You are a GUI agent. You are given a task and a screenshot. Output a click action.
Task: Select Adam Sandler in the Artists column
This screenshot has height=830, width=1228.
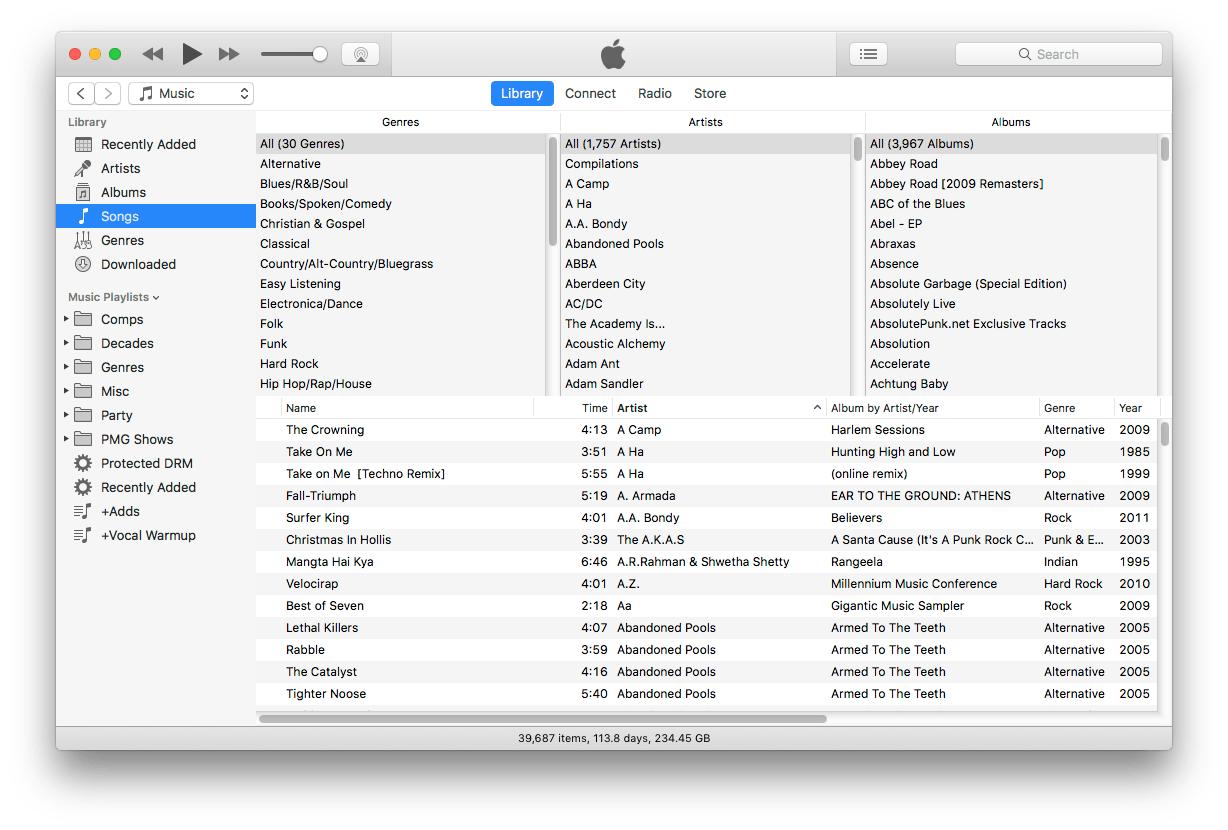point(706,384)
